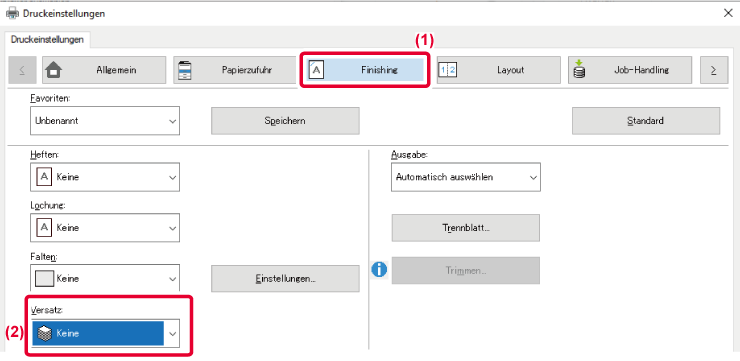Click the Speichern button
740x361 pixels.
pyautogui.click(x=285, y=120)
